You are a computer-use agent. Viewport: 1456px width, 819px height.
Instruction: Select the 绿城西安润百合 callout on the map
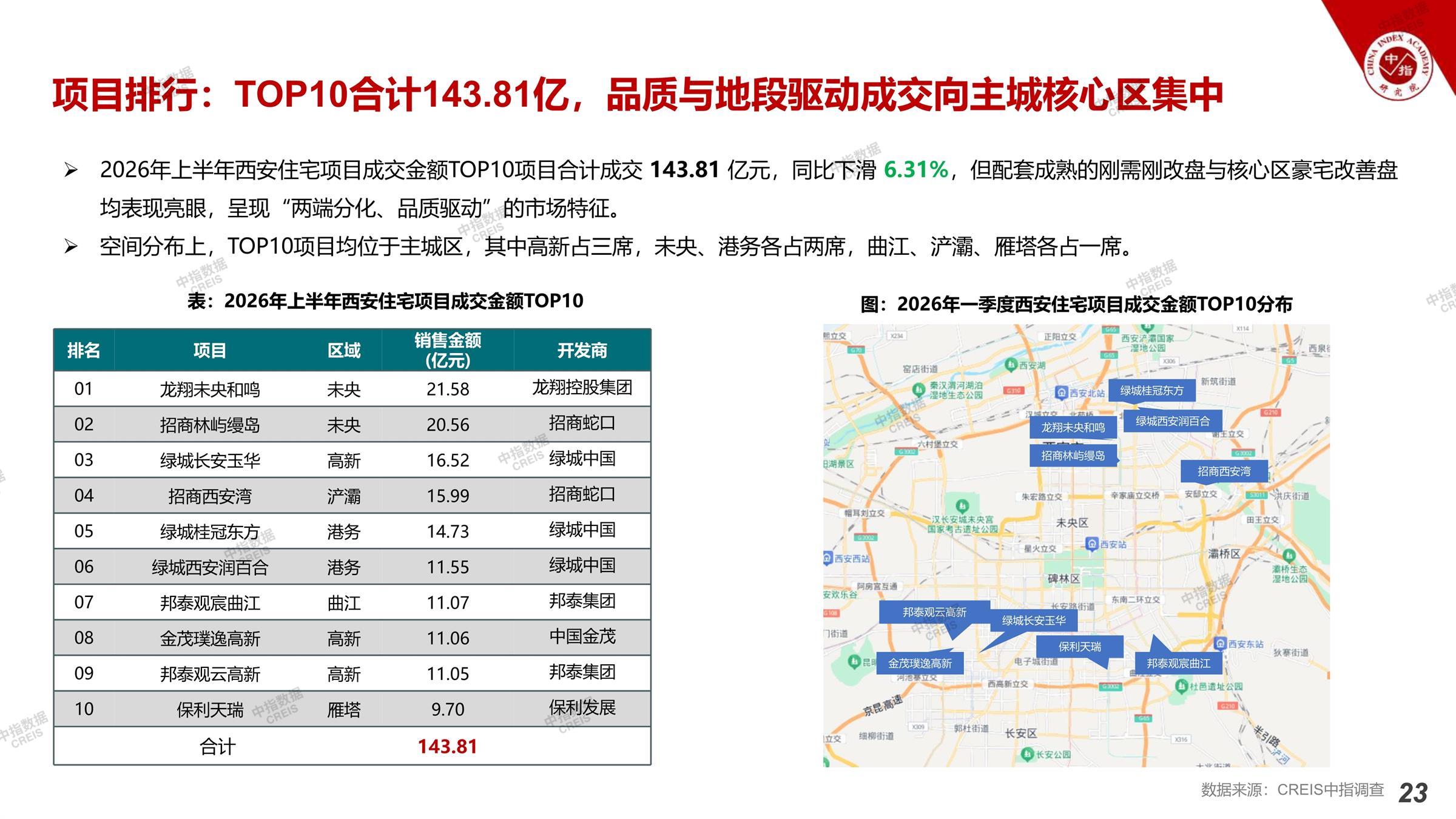[1173, 420]
